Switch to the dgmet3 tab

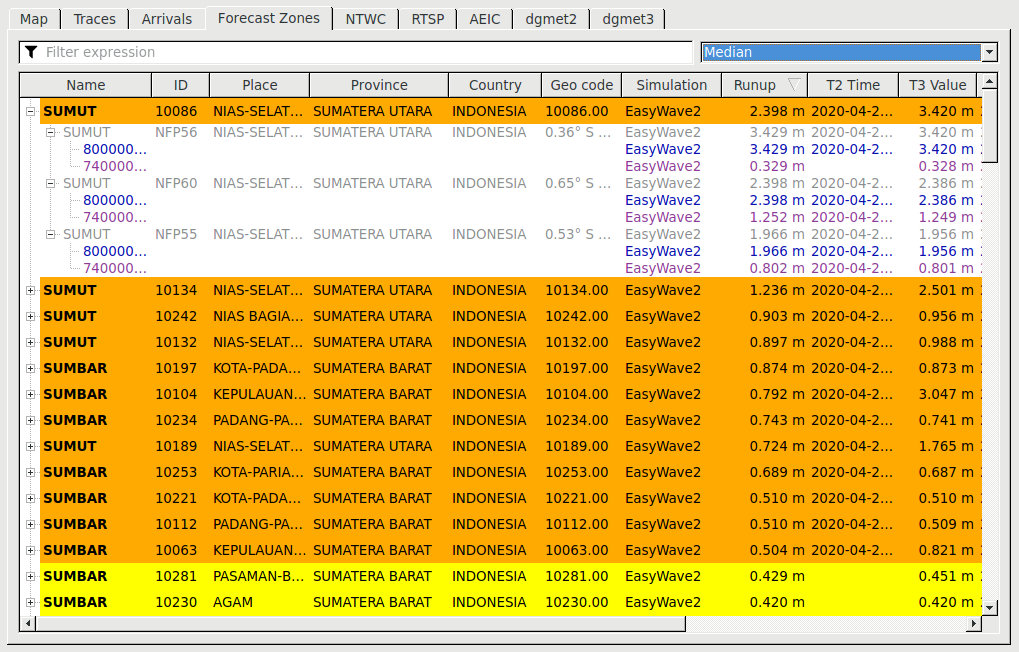(x=628, y=19)
